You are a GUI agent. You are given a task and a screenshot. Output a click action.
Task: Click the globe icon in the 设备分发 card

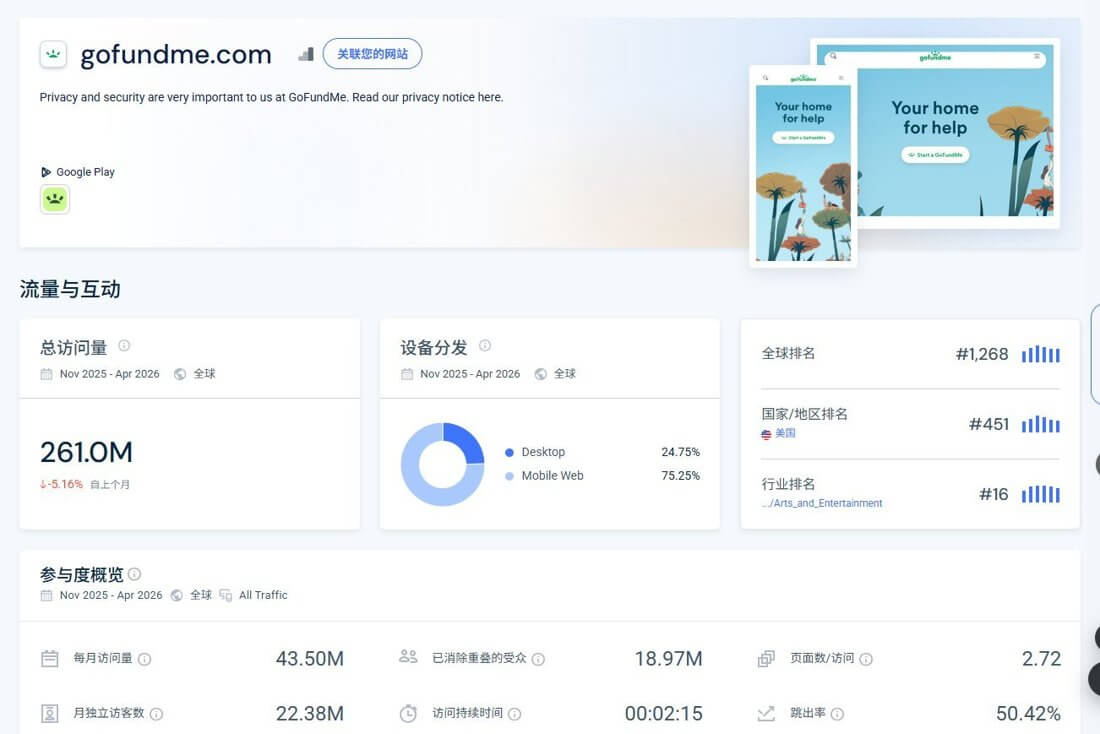click(540, 374)
